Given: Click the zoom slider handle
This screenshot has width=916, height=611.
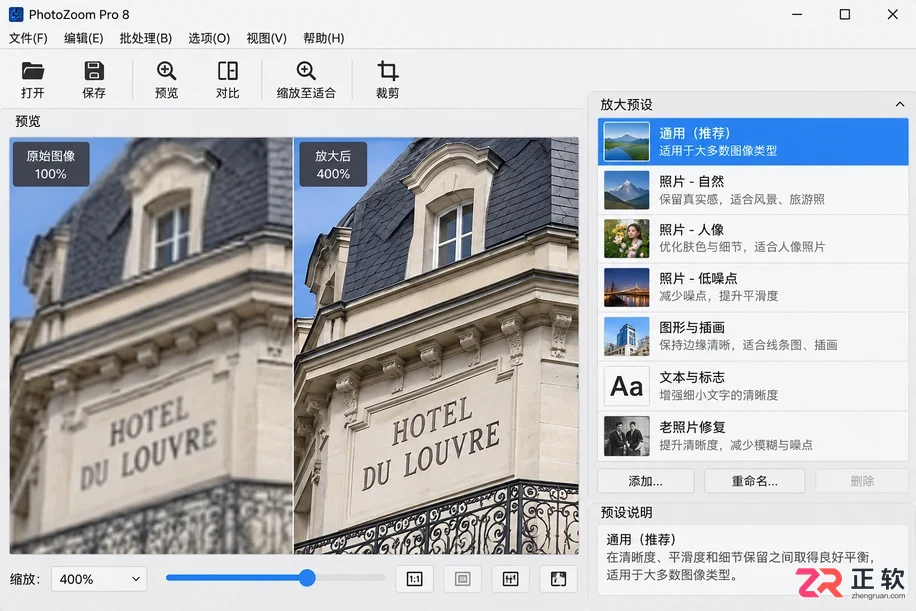Looking at the screenshot, I should click(x=307, y=578).
